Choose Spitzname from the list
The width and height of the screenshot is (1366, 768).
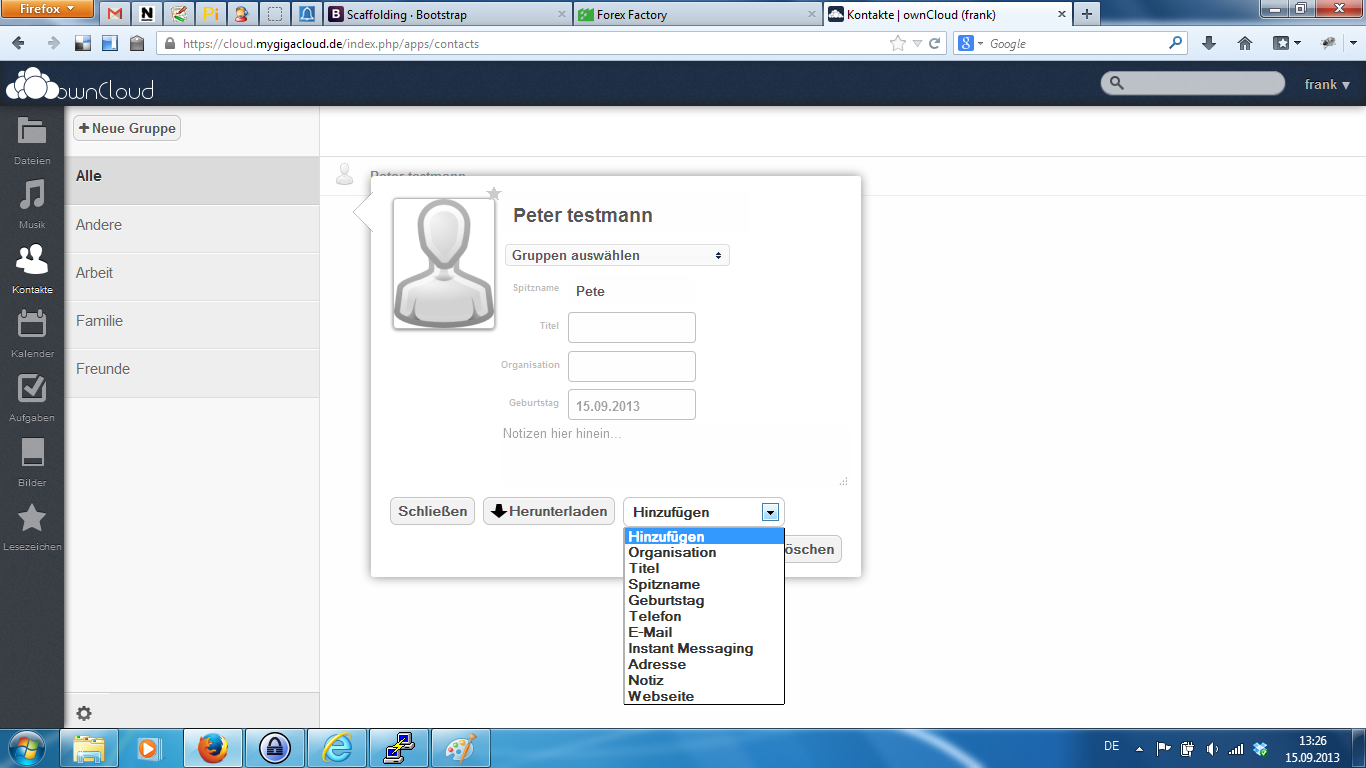704,584
